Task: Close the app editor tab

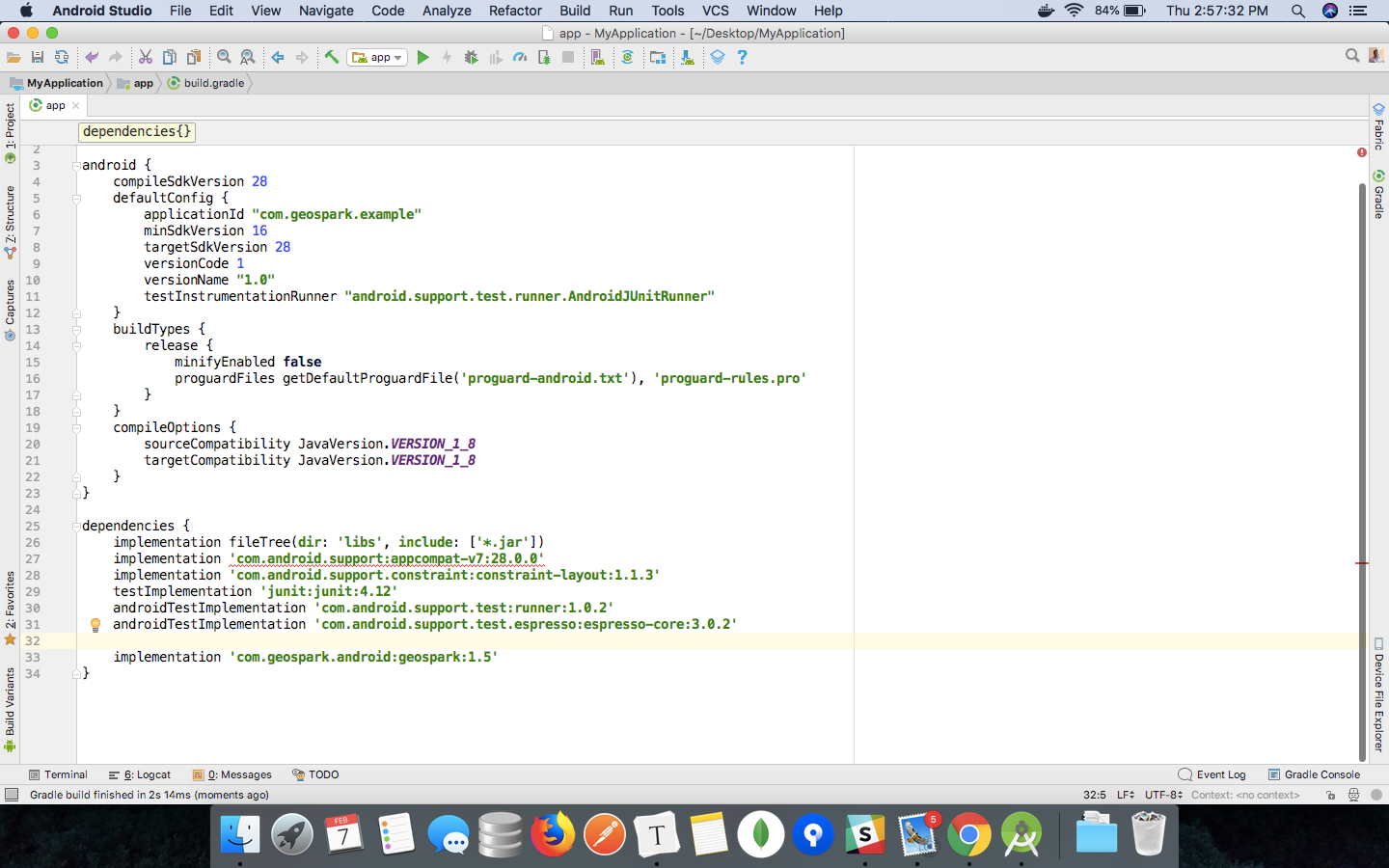Action: (76, 106)
